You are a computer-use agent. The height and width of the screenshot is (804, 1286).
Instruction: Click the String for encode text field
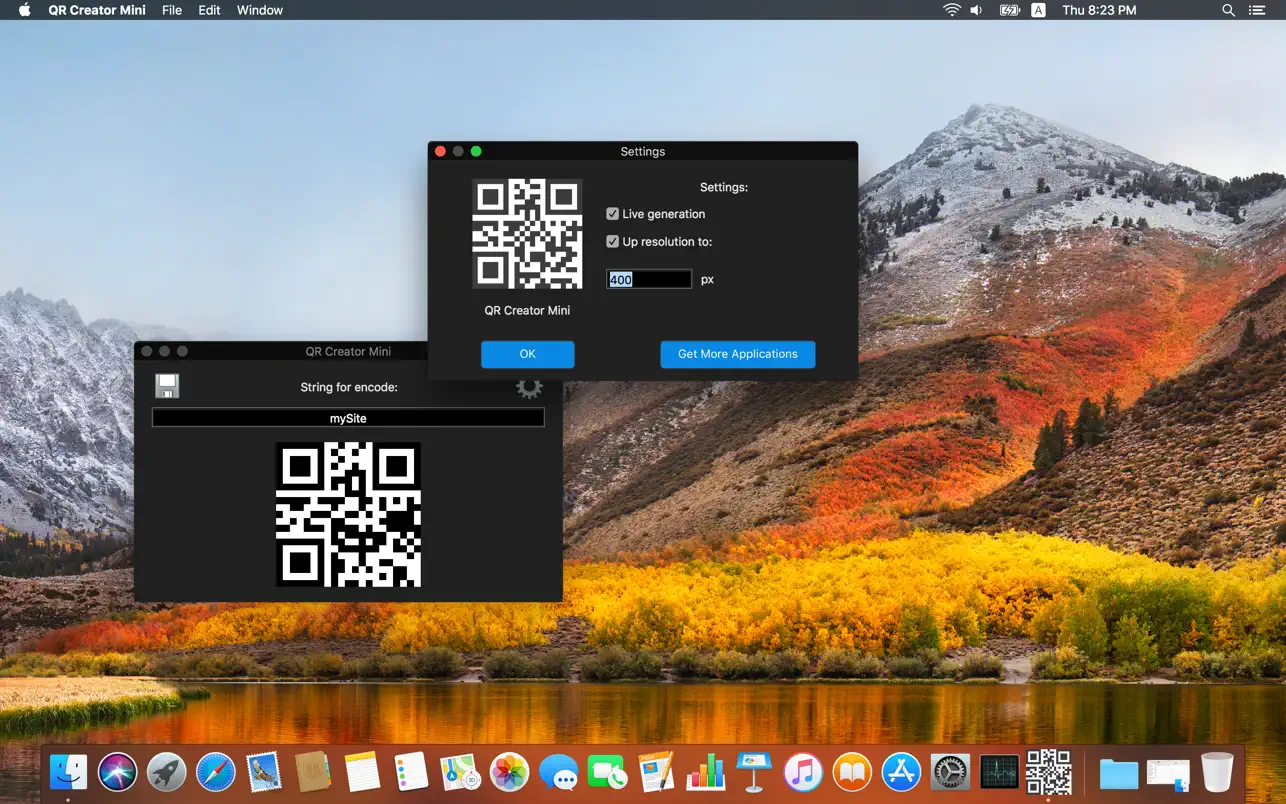348,418
